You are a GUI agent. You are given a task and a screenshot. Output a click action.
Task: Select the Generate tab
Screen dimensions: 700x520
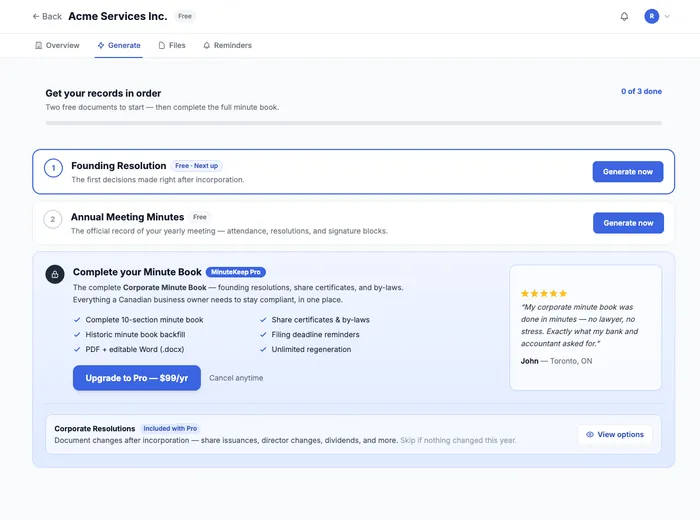tap(119, 46)
